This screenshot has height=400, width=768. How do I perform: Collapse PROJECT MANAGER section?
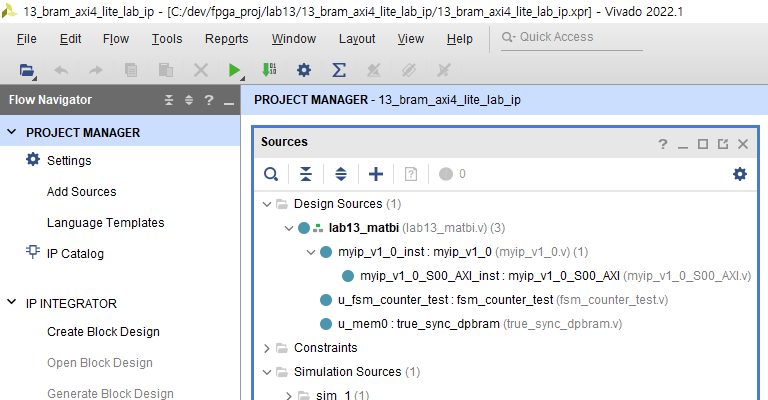(12, 132)
